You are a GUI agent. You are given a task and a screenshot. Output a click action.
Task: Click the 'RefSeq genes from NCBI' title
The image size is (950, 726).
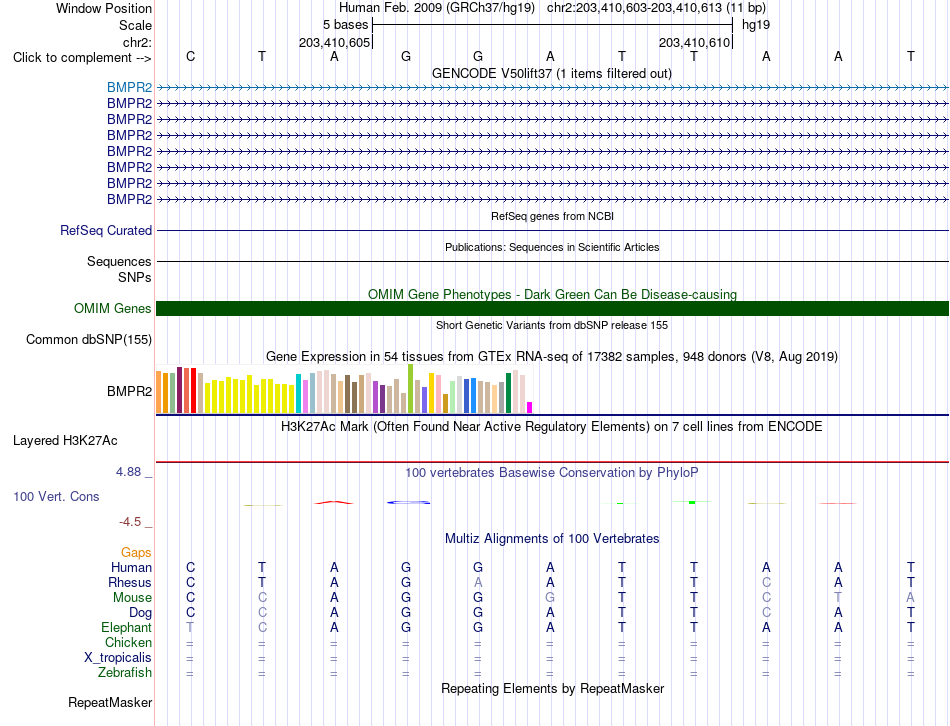coord(552,216)
